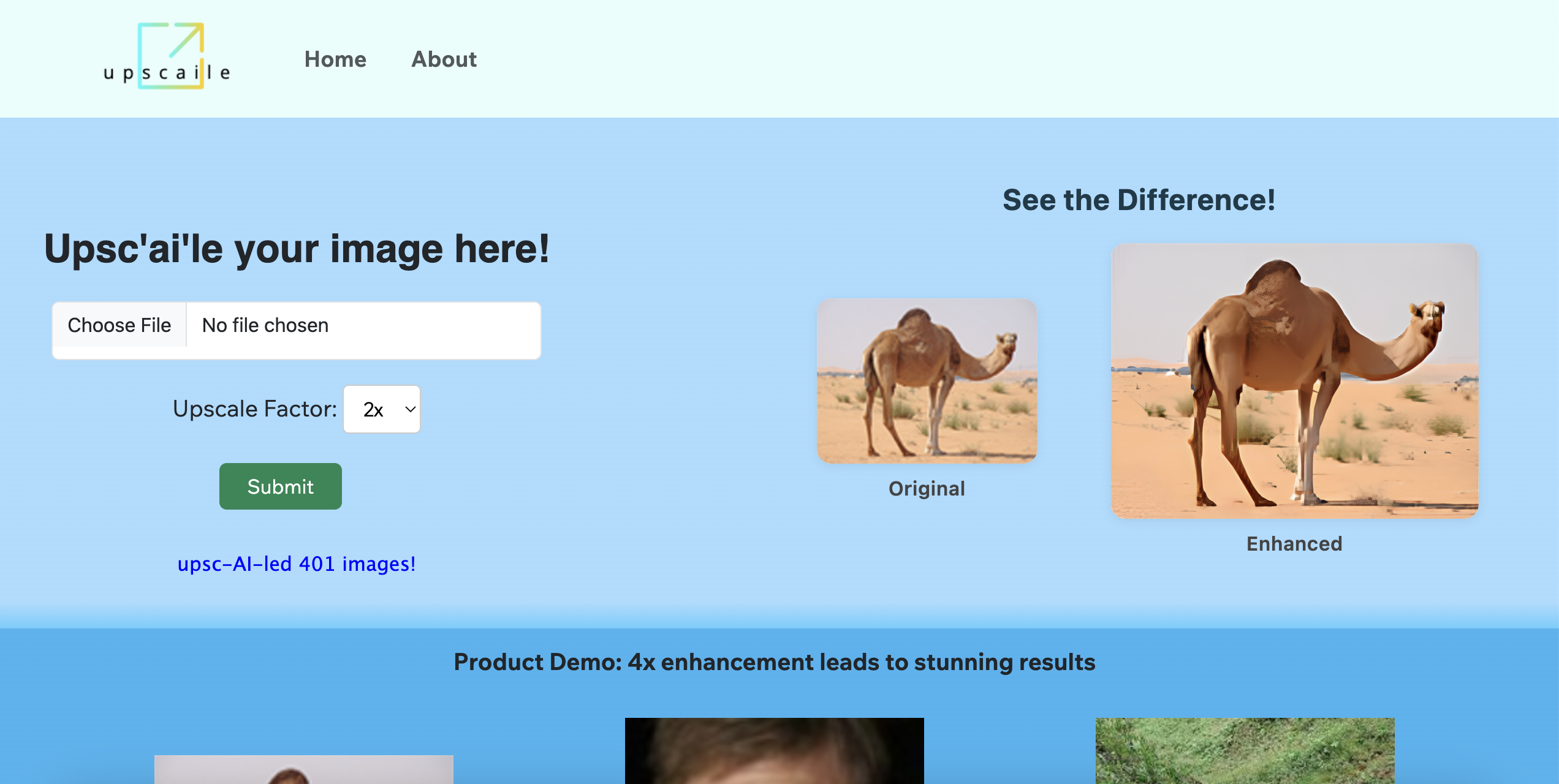Click the demo face portrait image
1559x784 pixels.
pyautogui.click(x=775, y=751)
